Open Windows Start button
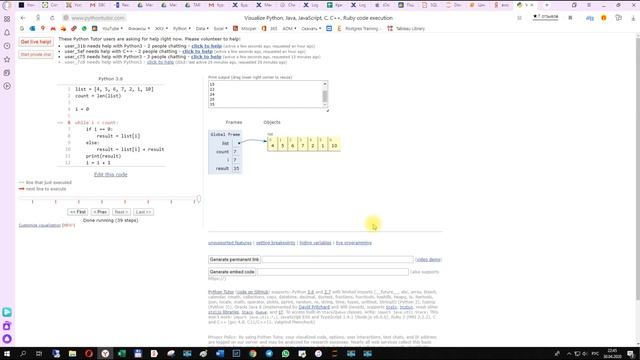The image size is (640, 360). click(x=7, y=353)
